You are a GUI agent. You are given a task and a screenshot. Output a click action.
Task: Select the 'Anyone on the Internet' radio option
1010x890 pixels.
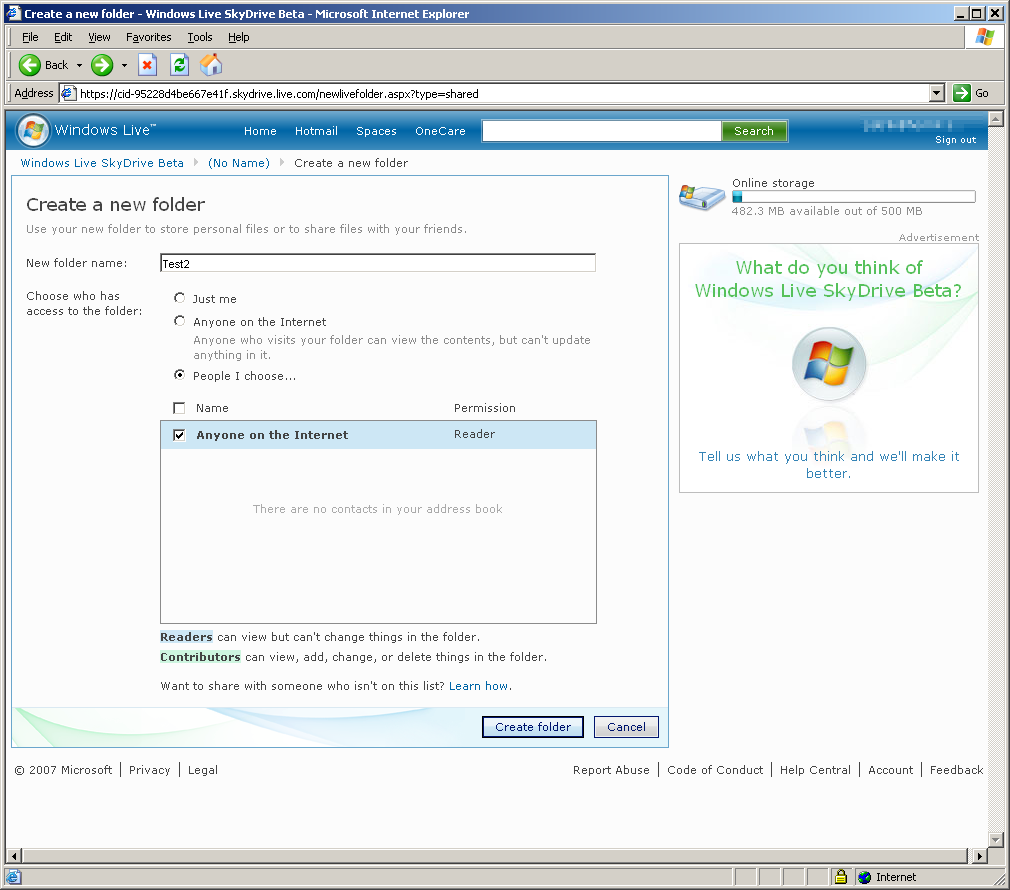tap(180, 321)
